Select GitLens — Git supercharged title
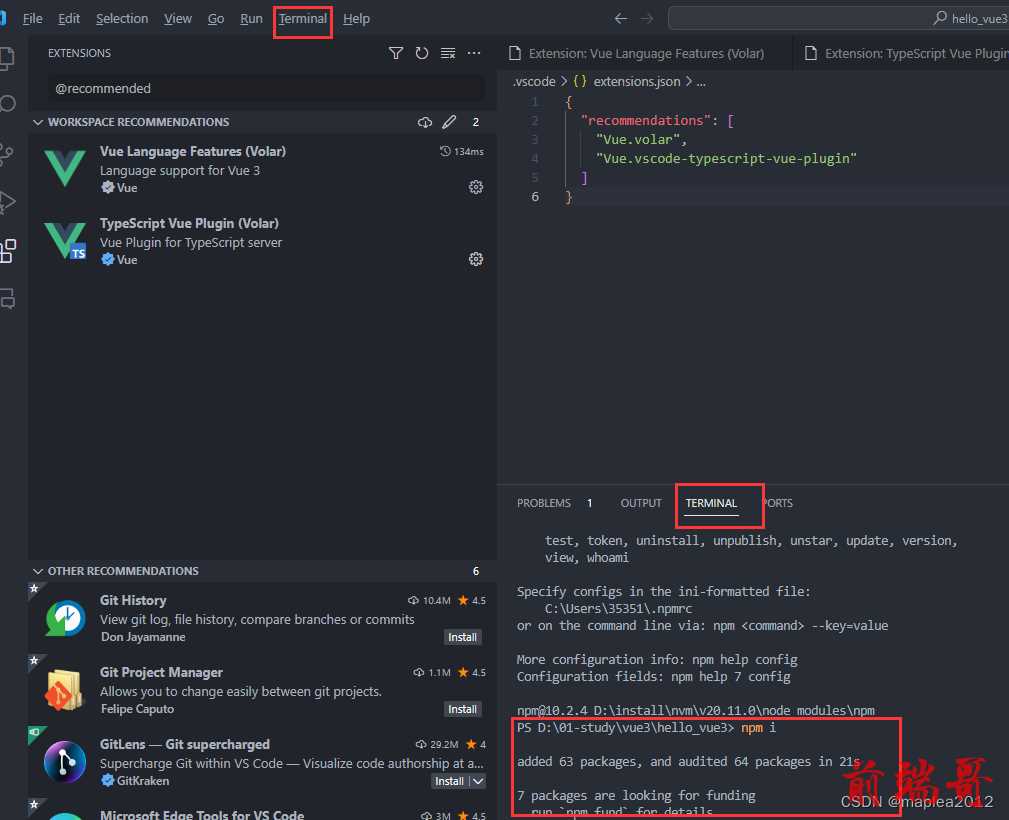Viewport: 1009px width, 820px height. coord(185,744)
